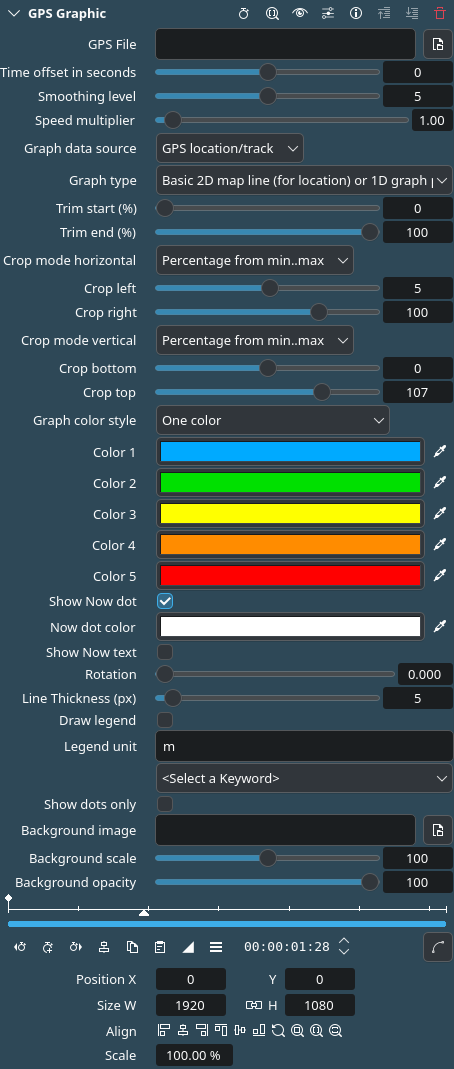Align right using the Align row icon

(202, 1031)
